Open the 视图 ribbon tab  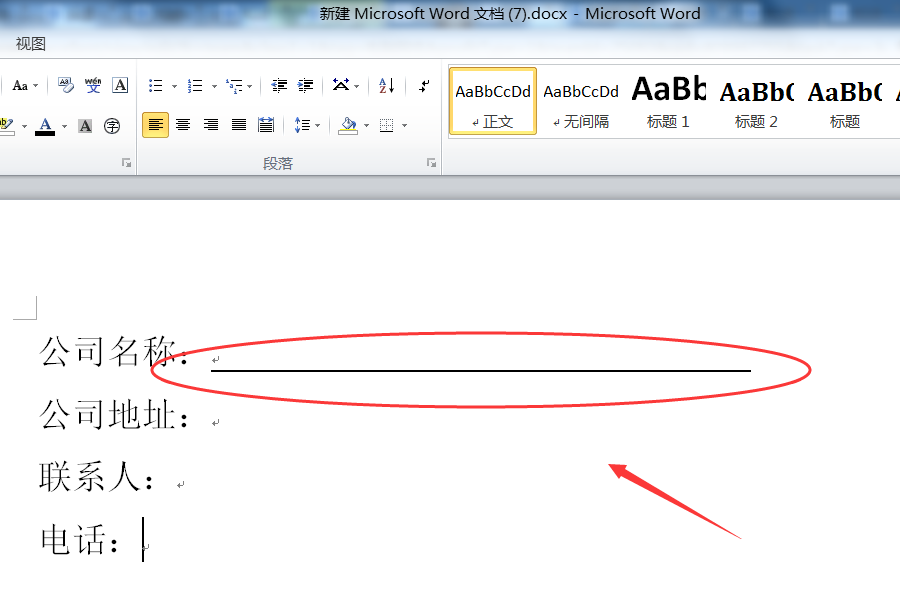30,44
